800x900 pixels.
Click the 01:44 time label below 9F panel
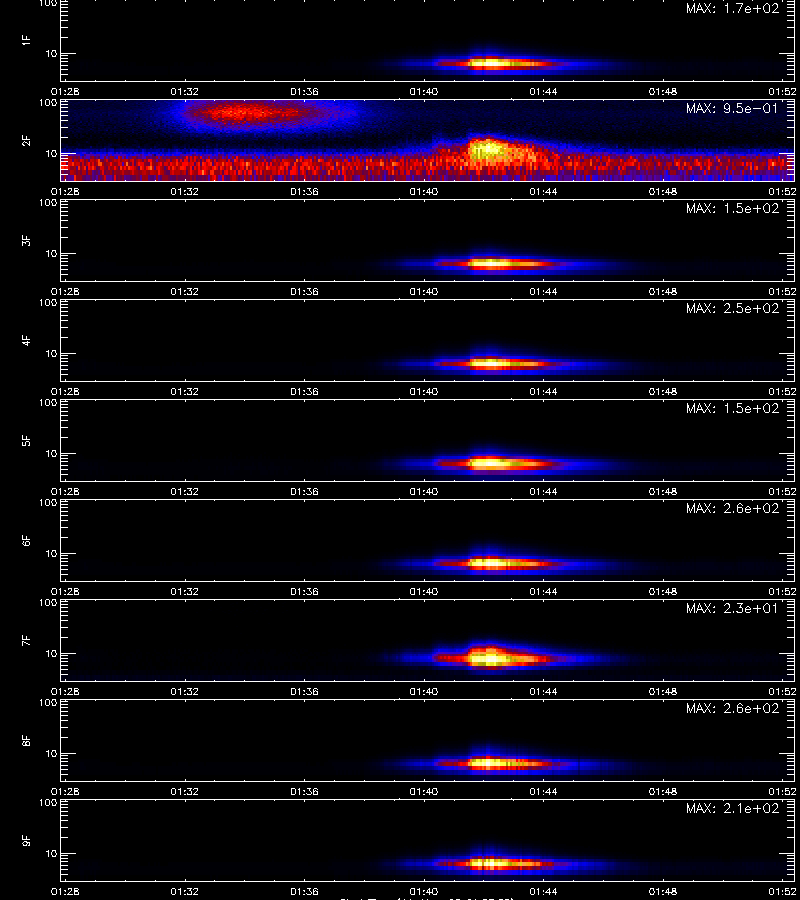coord(543,891)
